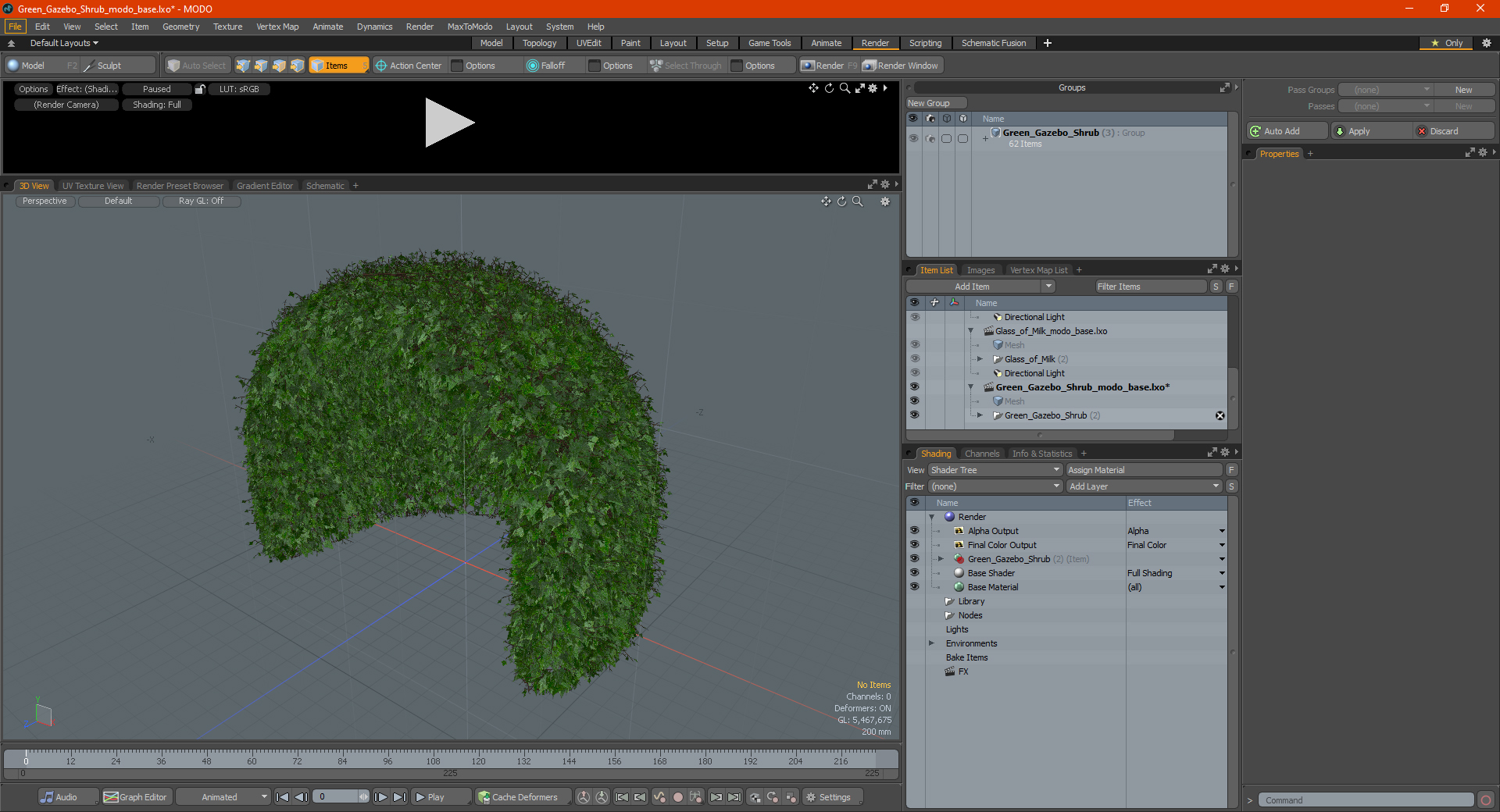Open the Audio options

coord(67,797)
